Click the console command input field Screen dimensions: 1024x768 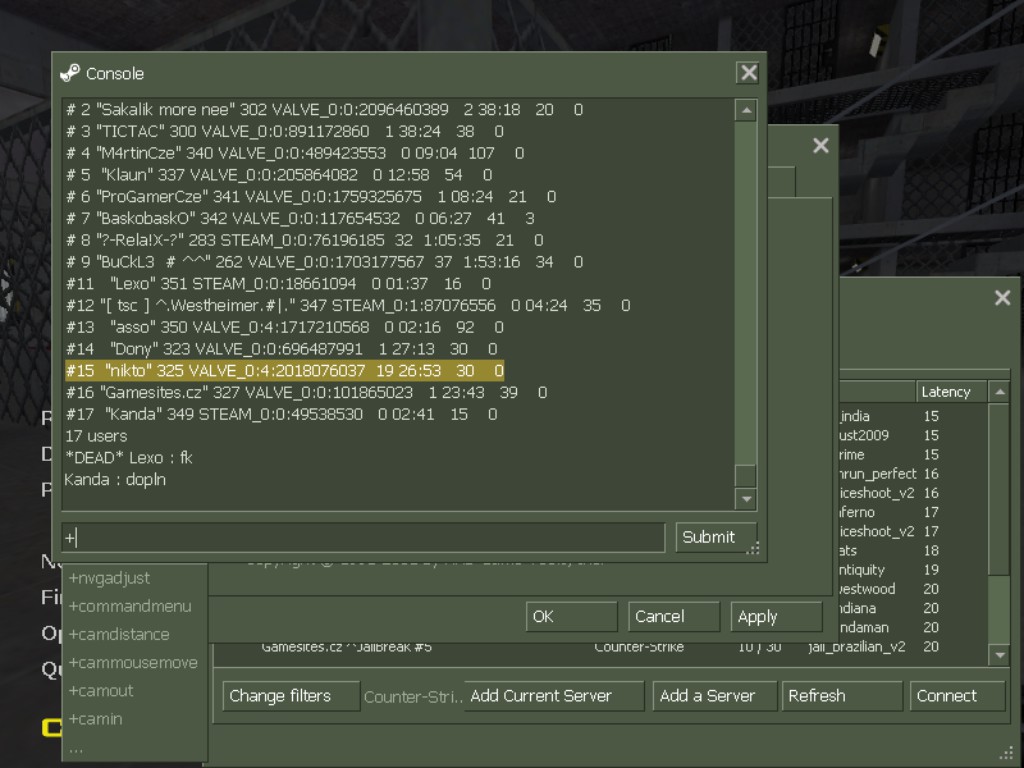(363, 537)
